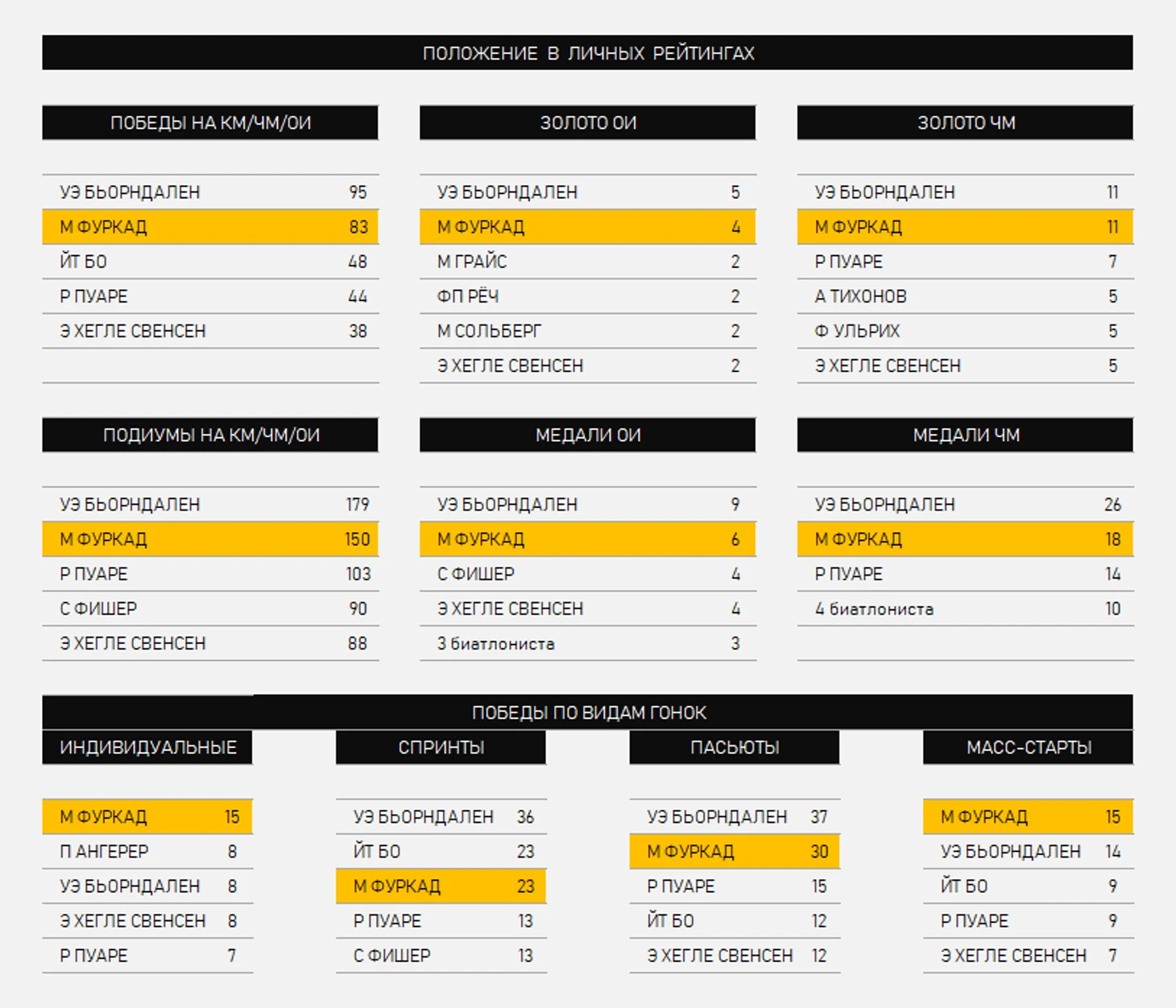
Task: Open the ИНДИВИДУАЛЬНЫЕ column header
Action: pos(147,747)
